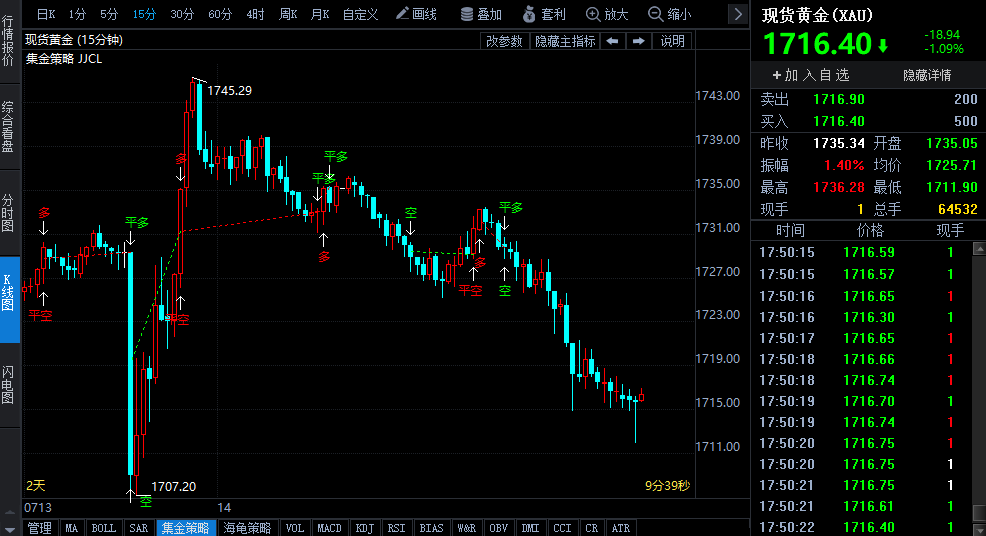Screen dimensions: 986x536
Task: Select the BIAS indicator tab
Action: (x=431, y=528)
